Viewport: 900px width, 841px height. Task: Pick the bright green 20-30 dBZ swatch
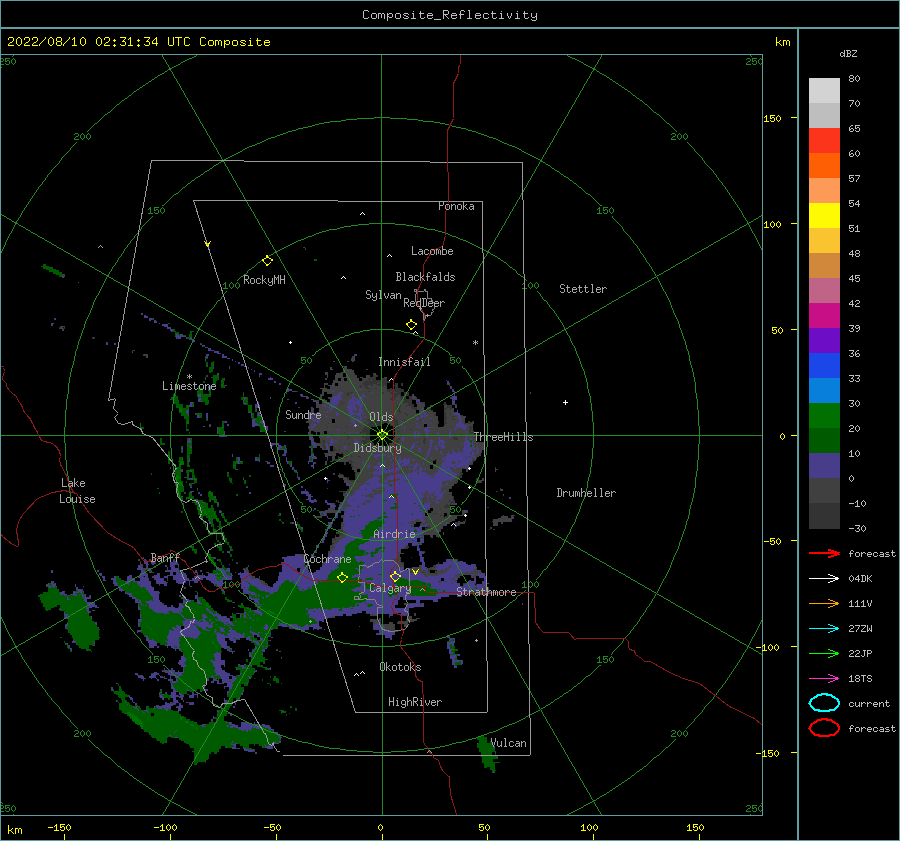824,416
